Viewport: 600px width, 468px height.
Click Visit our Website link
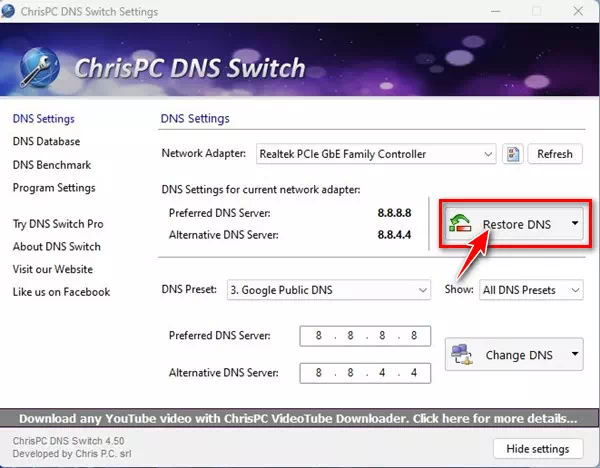point(53,269)
